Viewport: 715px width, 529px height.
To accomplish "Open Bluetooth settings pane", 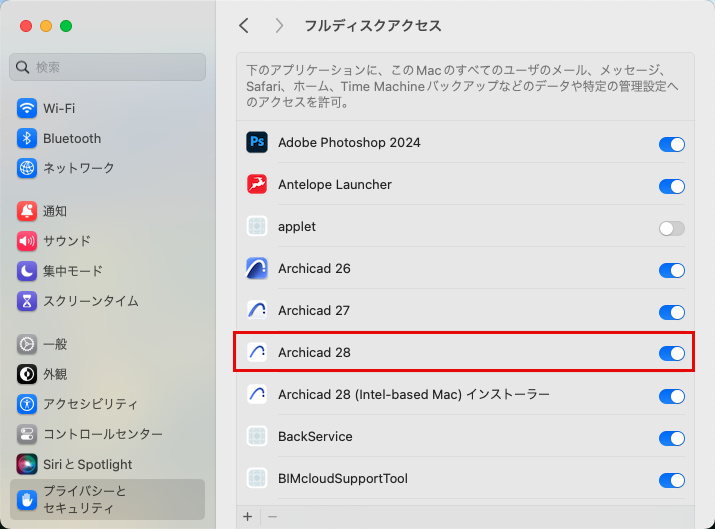I will (x=108, y=138).
